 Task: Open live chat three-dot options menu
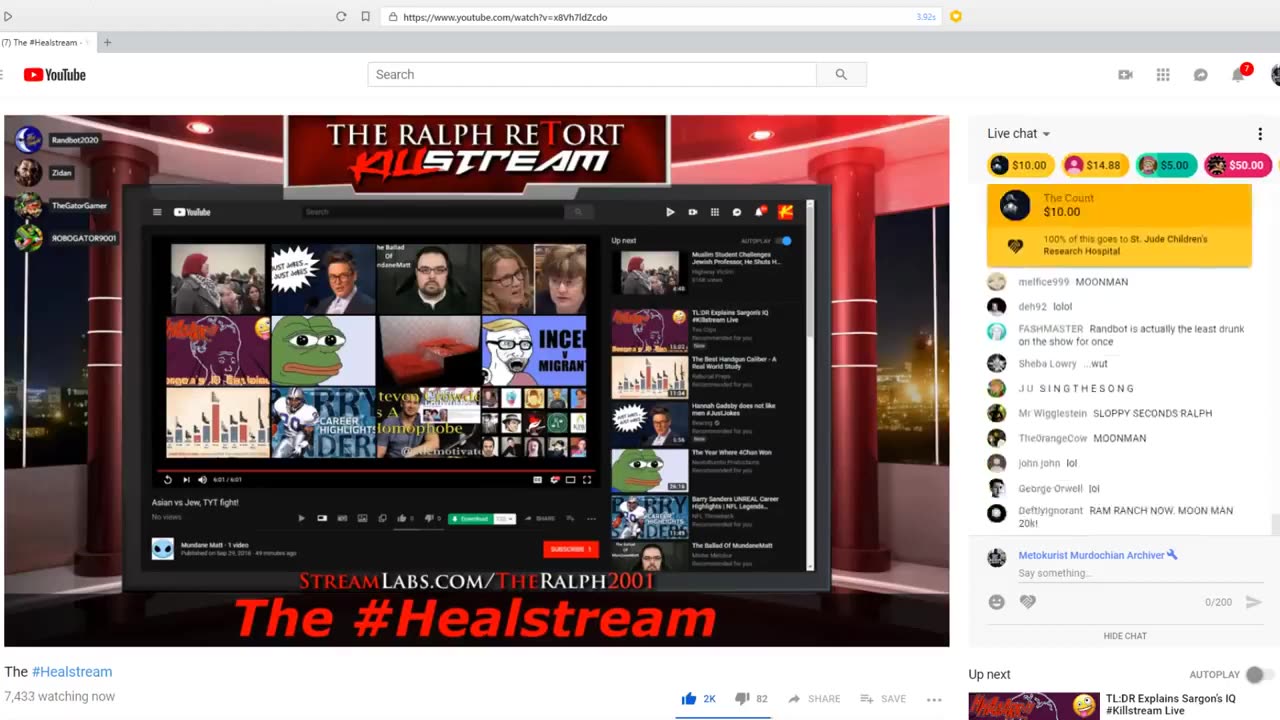coord(1260,134)
